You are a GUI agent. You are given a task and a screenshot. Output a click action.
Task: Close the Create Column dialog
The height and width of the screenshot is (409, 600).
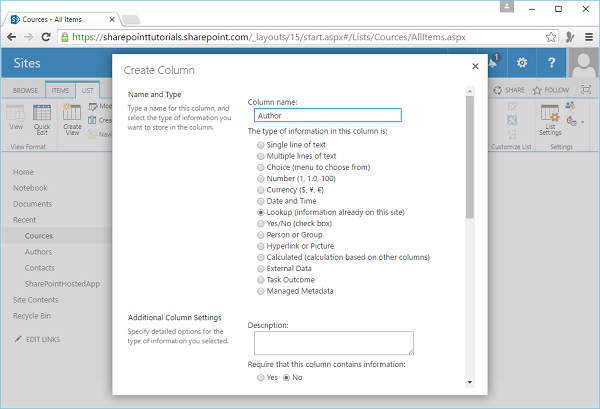click(474, 67)
